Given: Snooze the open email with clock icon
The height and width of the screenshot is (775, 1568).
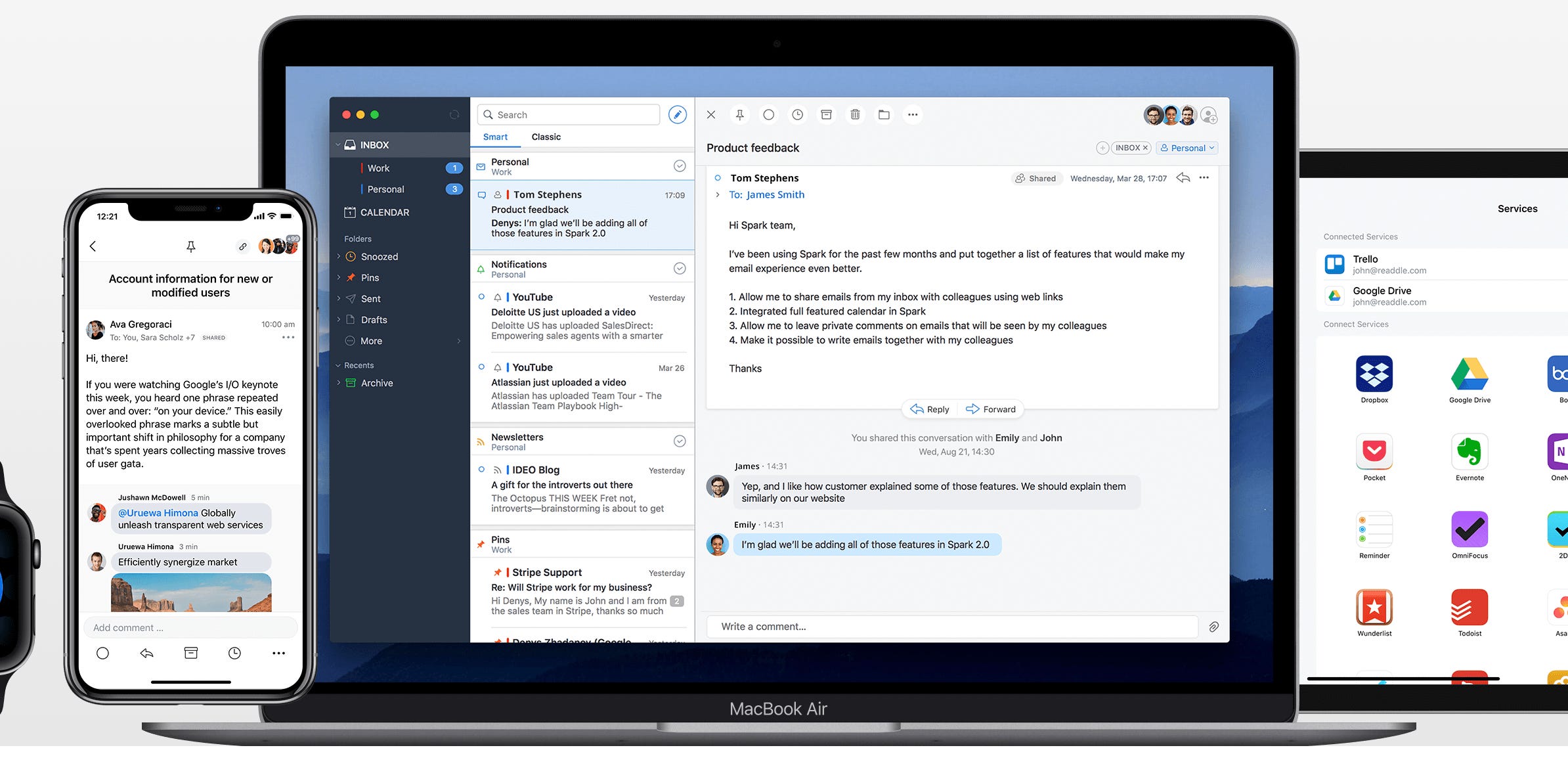Looking at the screenshot, I should (x=797, y=115).
